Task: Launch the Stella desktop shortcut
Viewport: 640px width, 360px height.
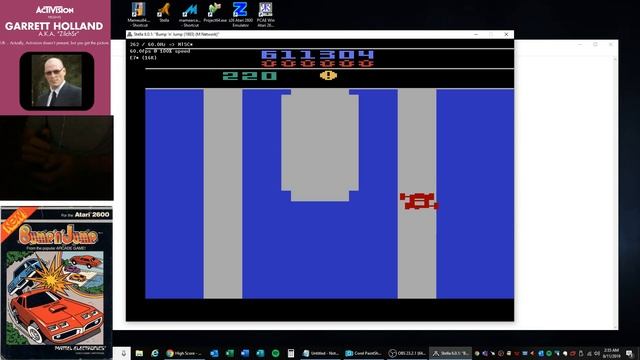Action: pos(164,13)
